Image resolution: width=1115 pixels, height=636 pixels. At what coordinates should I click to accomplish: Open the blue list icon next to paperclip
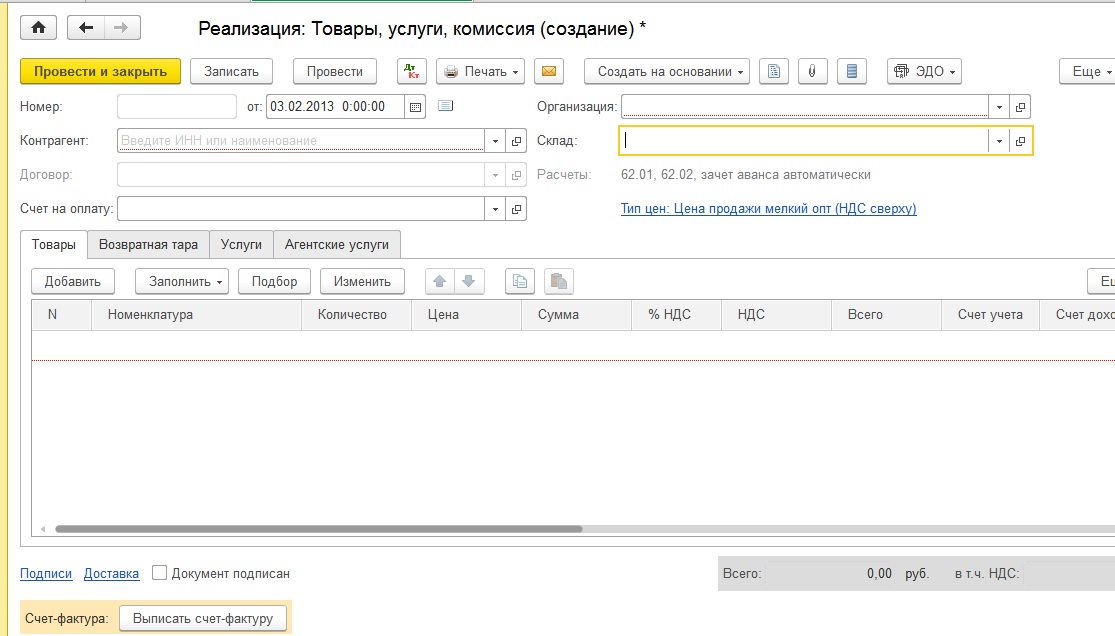pyautogui.click(x=852, y=71)
